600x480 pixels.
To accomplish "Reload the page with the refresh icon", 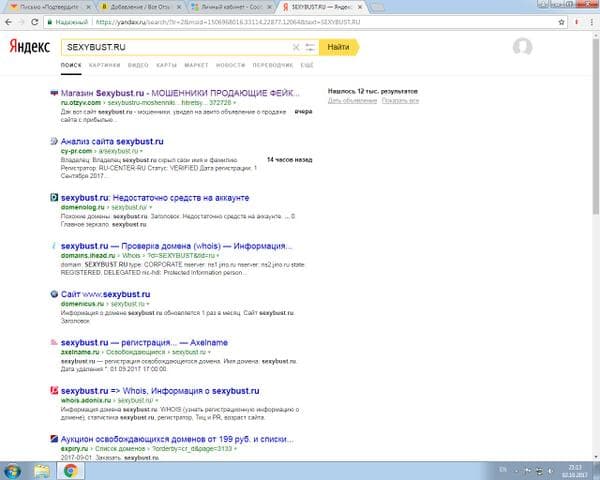I will (x=34, y=22).
